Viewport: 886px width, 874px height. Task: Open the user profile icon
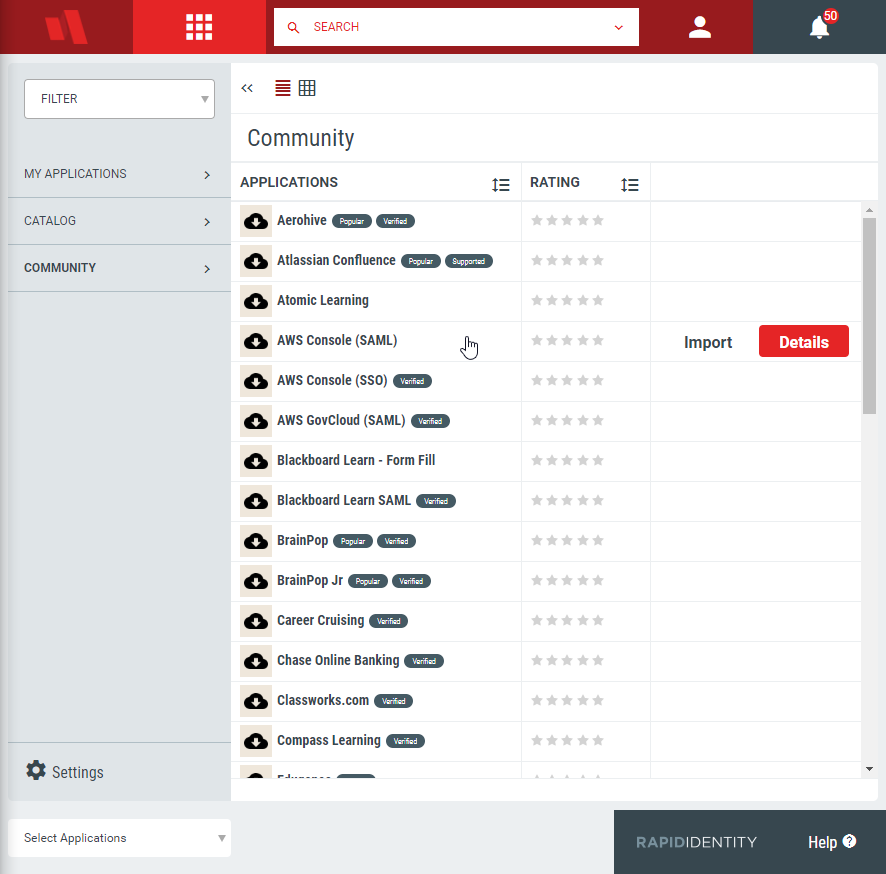700,27
